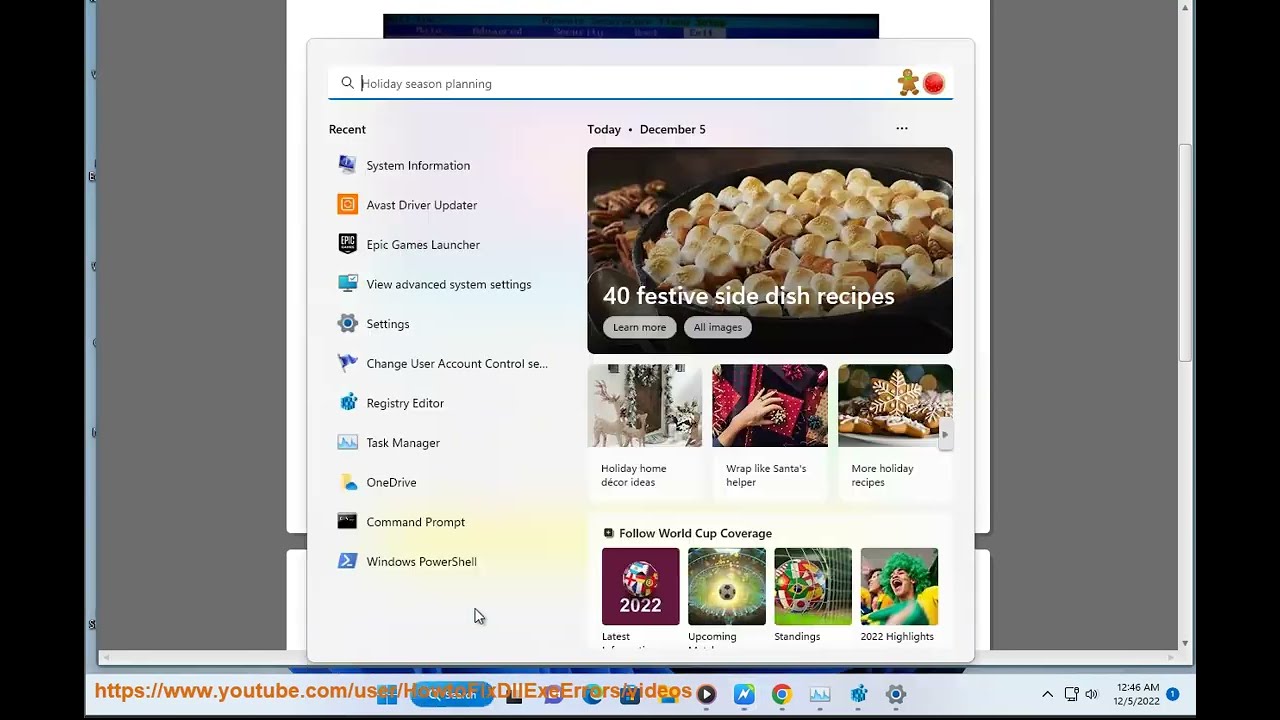This screenshot has width=1280, height=720.
Task: Launch Registry Editor
Action: point(405,403)
